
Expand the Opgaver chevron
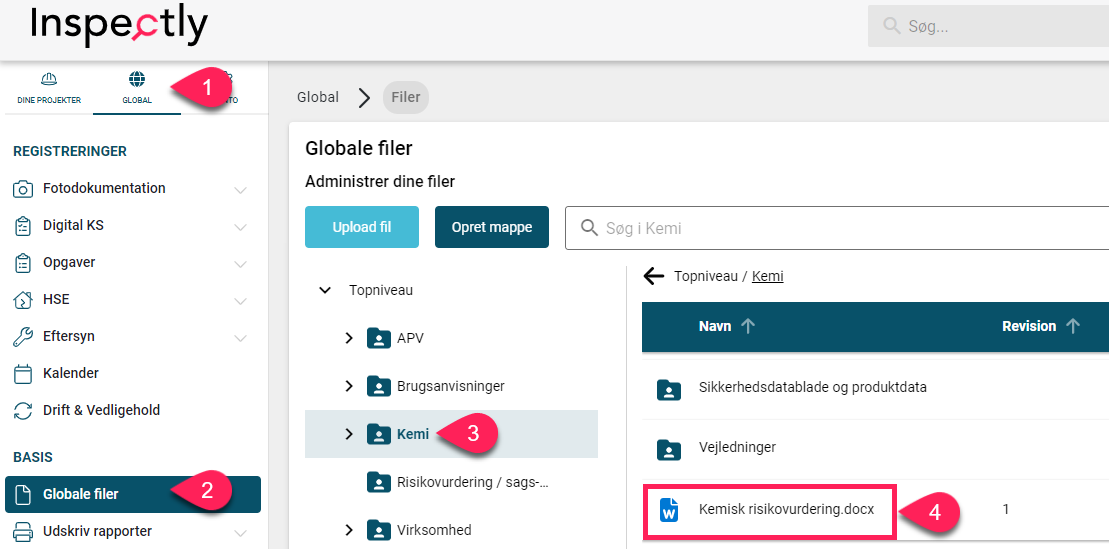coord(240,264)
